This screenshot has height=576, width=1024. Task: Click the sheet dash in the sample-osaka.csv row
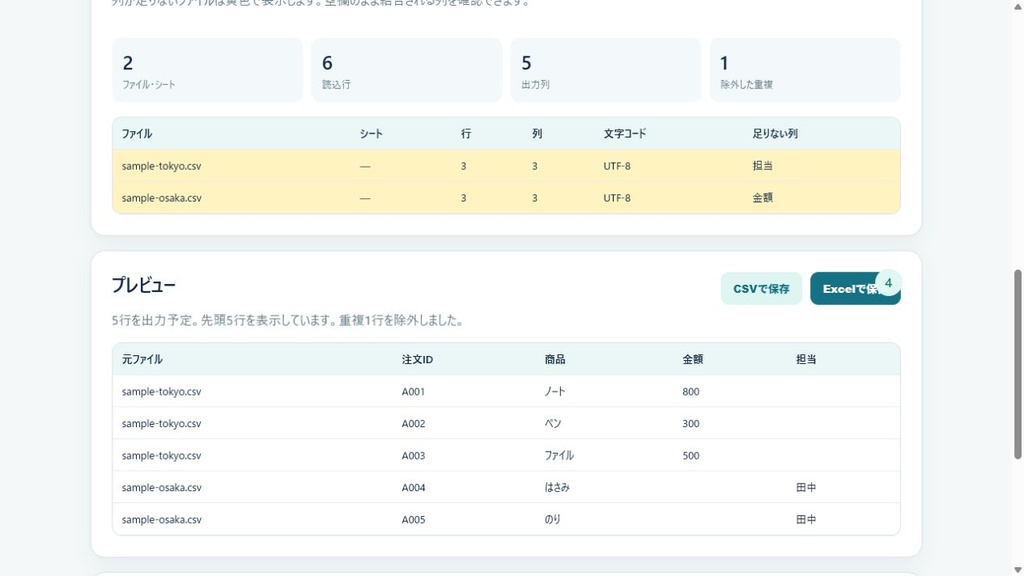tap(365, 199)
